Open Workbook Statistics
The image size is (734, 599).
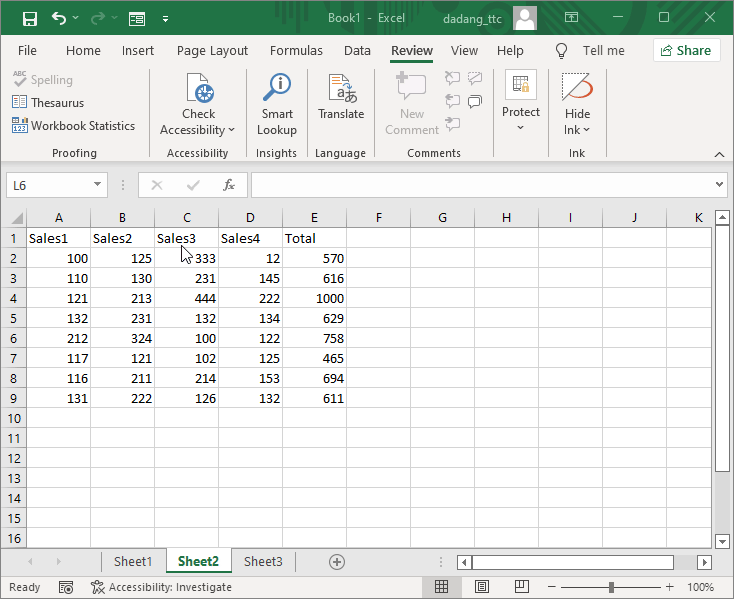tap(73, 126)
